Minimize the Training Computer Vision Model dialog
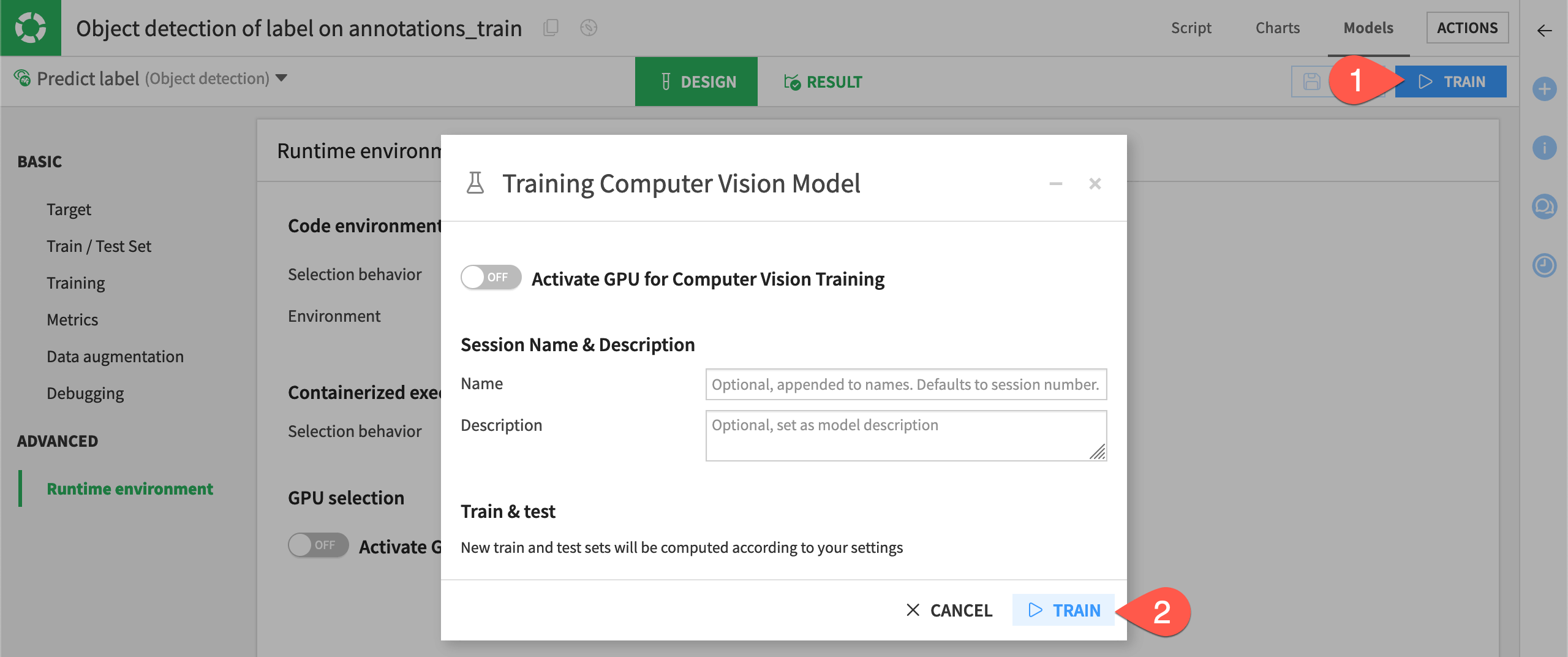 [1055, 183]
